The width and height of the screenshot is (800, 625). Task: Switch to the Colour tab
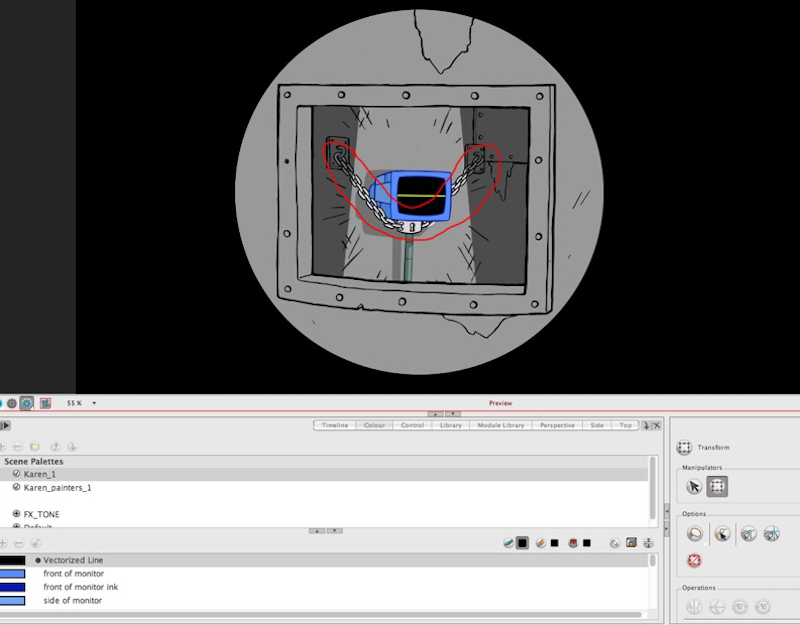pos(374,425)
